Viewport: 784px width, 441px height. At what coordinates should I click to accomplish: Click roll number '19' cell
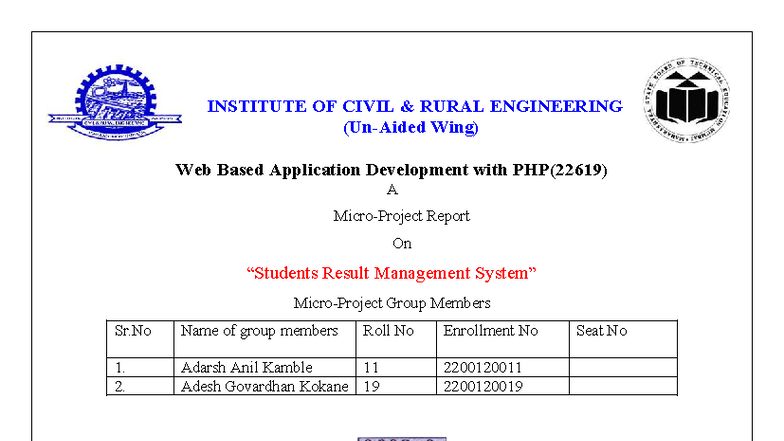click(396, 386)
